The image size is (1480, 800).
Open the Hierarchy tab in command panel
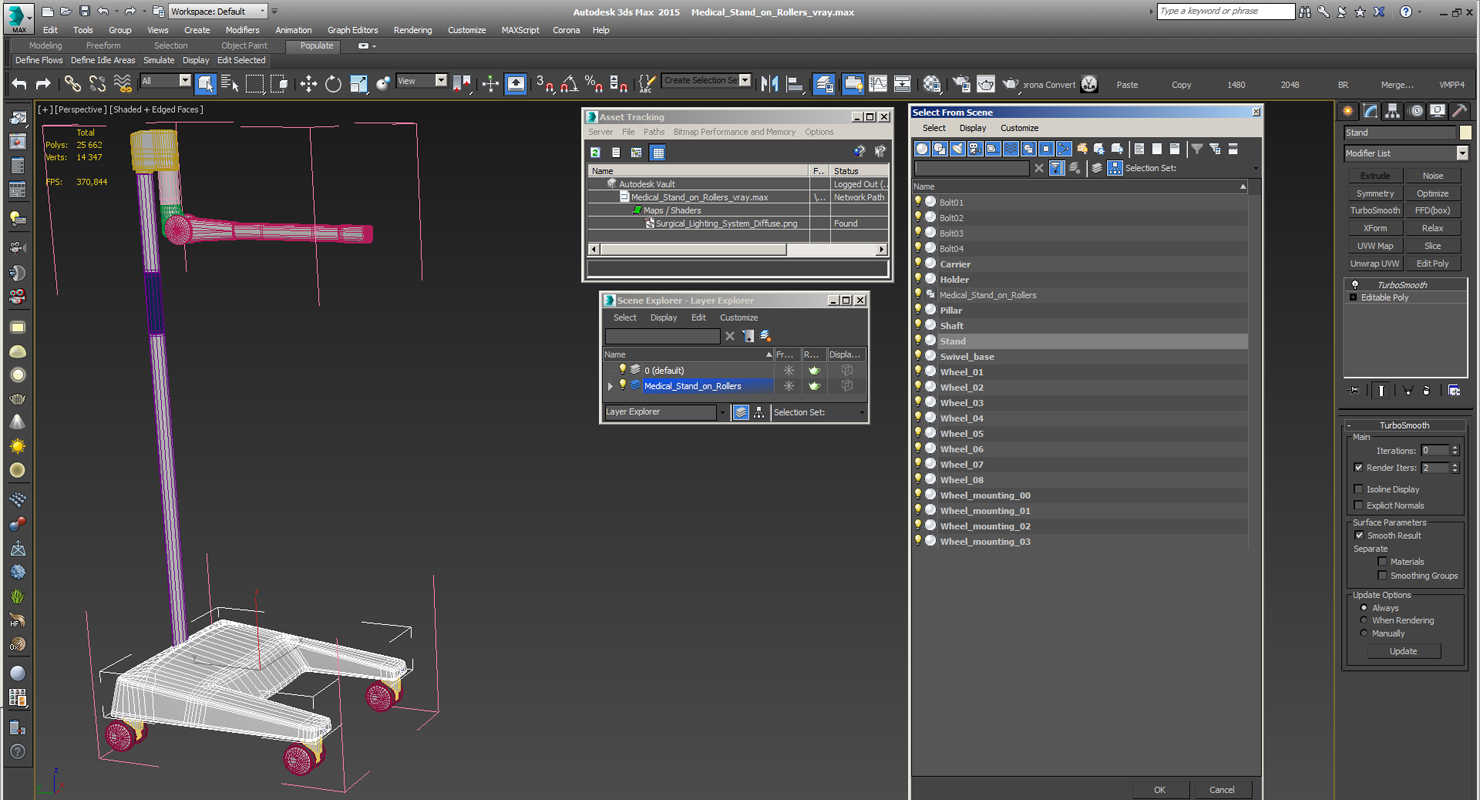[1393, 111]
